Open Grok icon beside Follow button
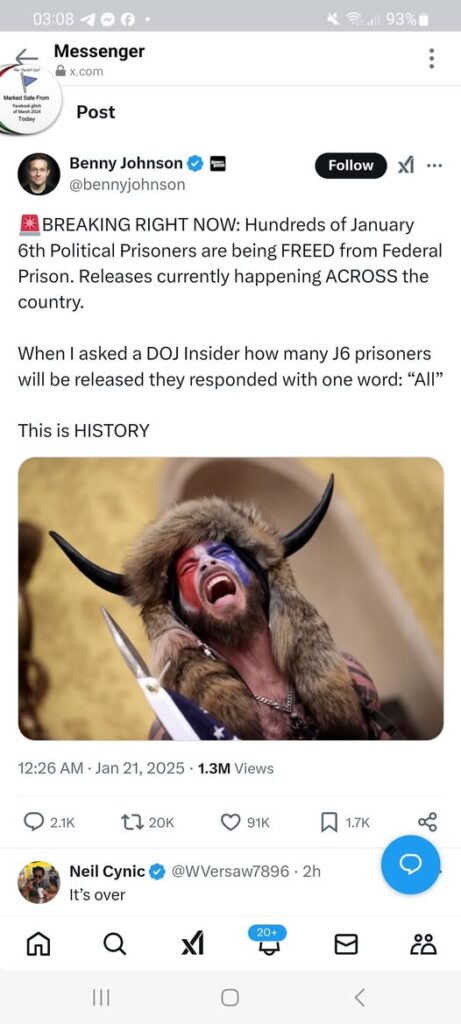 (406, 166)
